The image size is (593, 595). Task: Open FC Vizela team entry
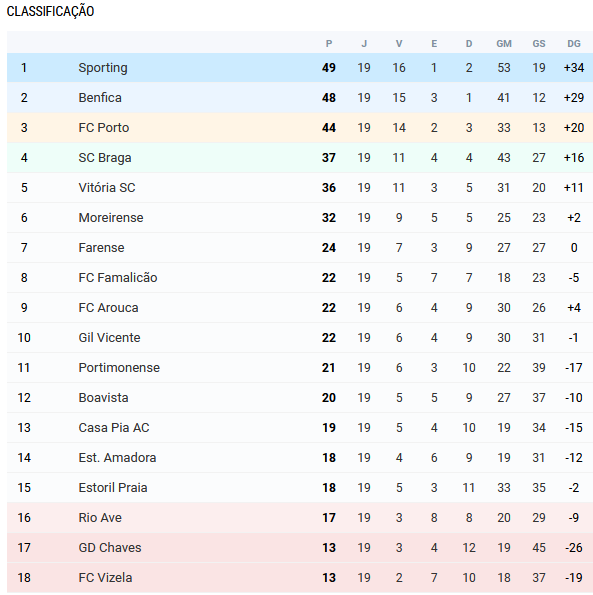pyautogui.click(x=105, y=577)
